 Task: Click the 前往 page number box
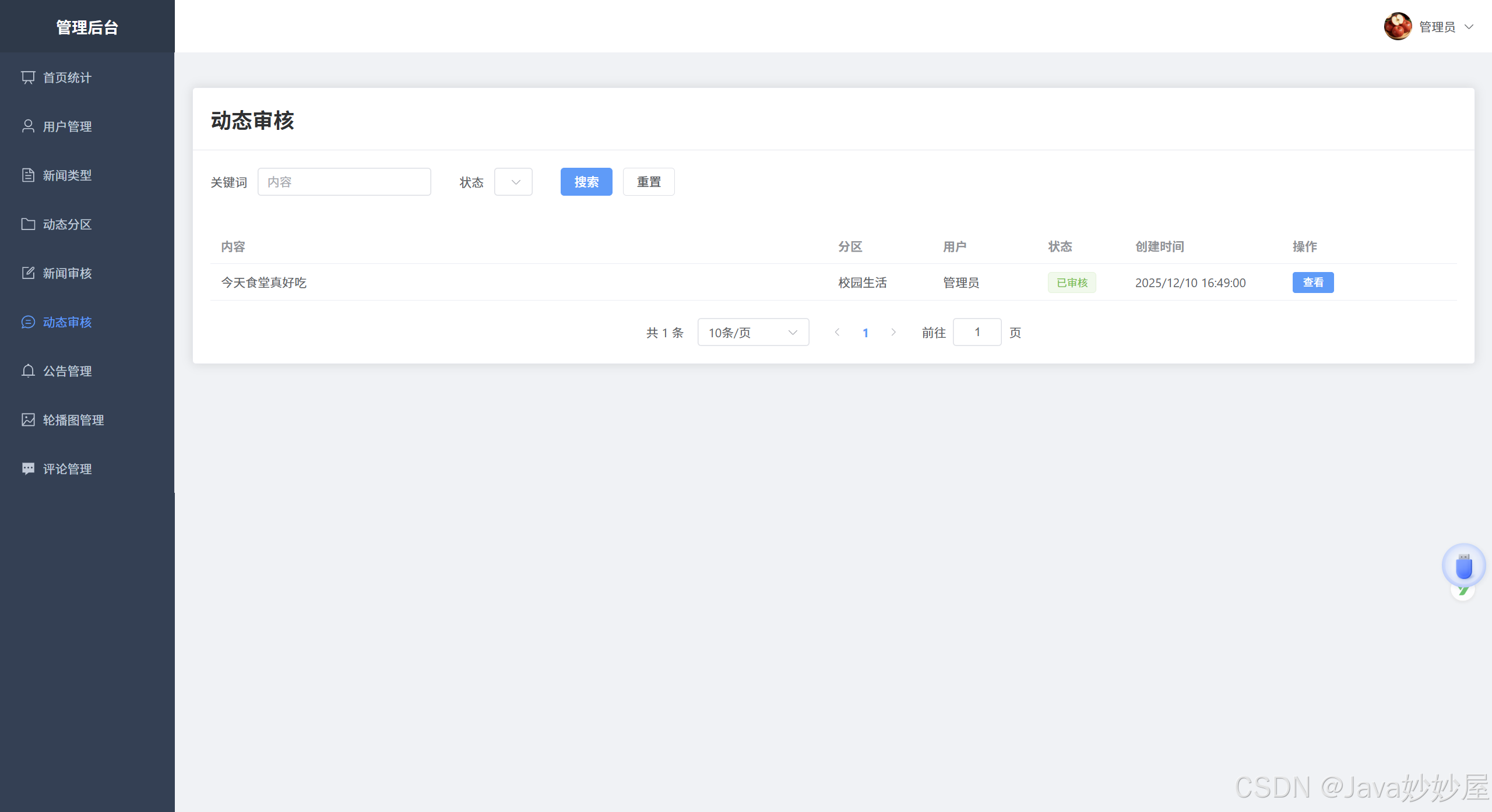click(x=977, y=333)
